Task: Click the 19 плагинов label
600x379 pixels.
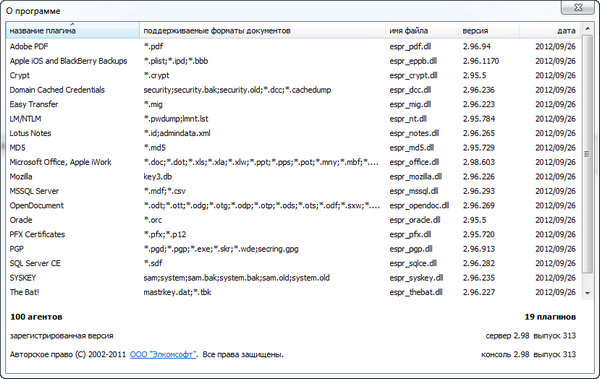Action: click(x=550, y=317)
